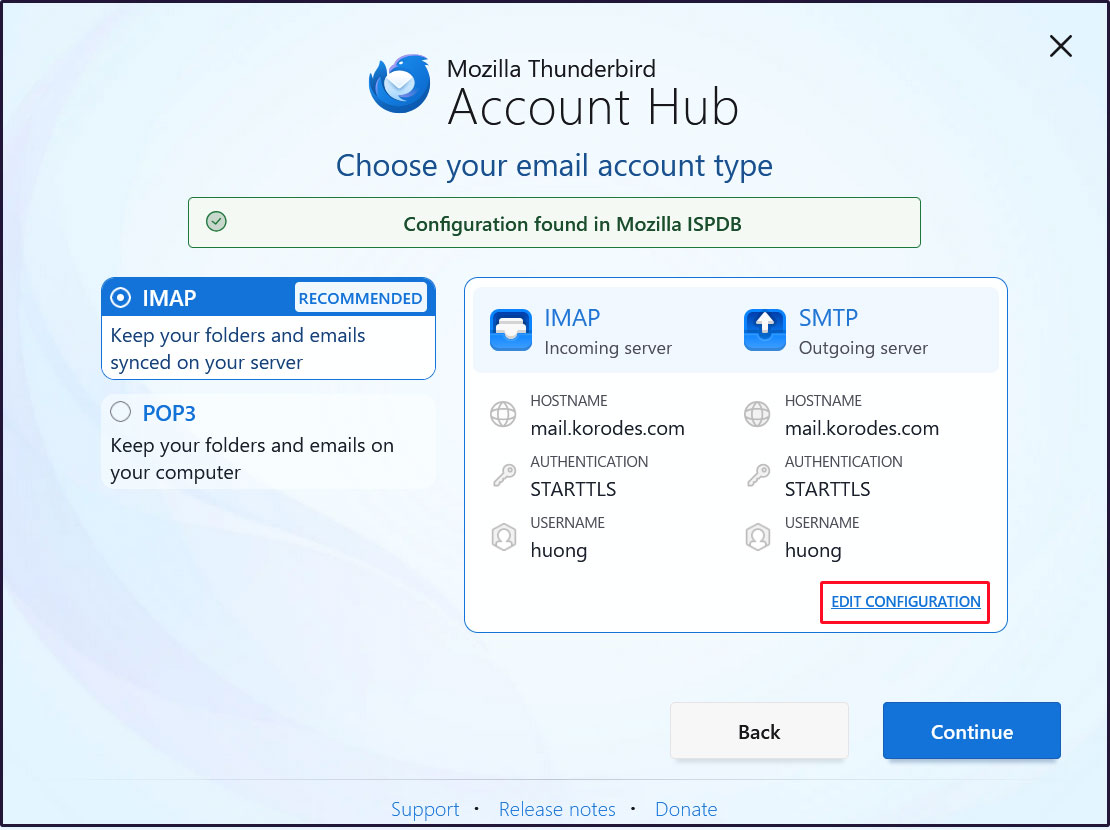Click the IMAP username value huong
The image size is (1110, 830).
click(559, 551)
